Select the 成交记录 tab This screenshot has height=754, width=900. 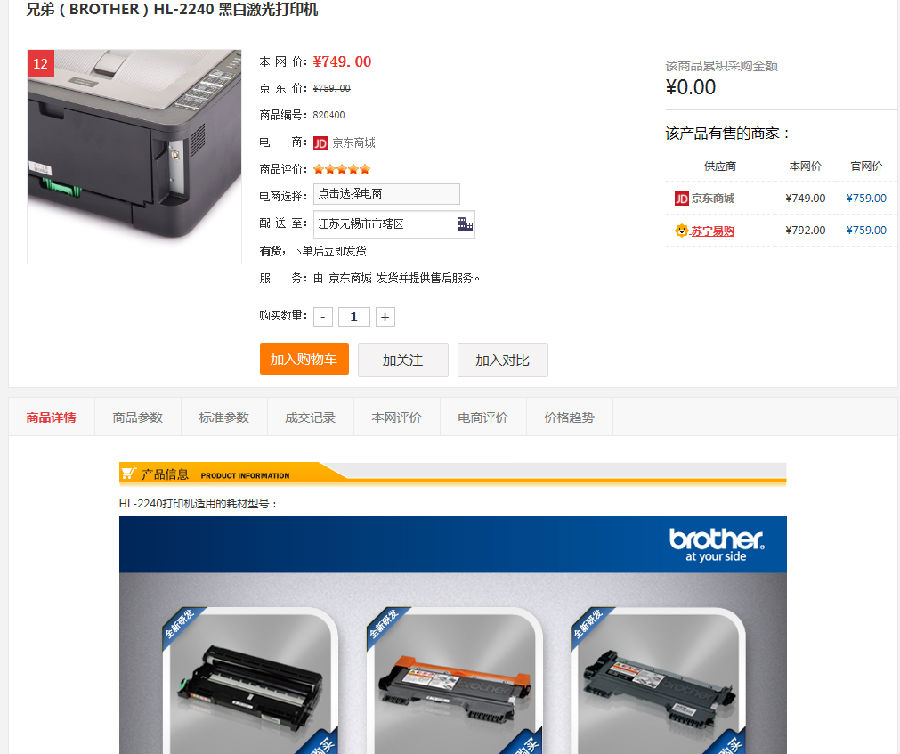pyautogui.click(x=311, y=417)
